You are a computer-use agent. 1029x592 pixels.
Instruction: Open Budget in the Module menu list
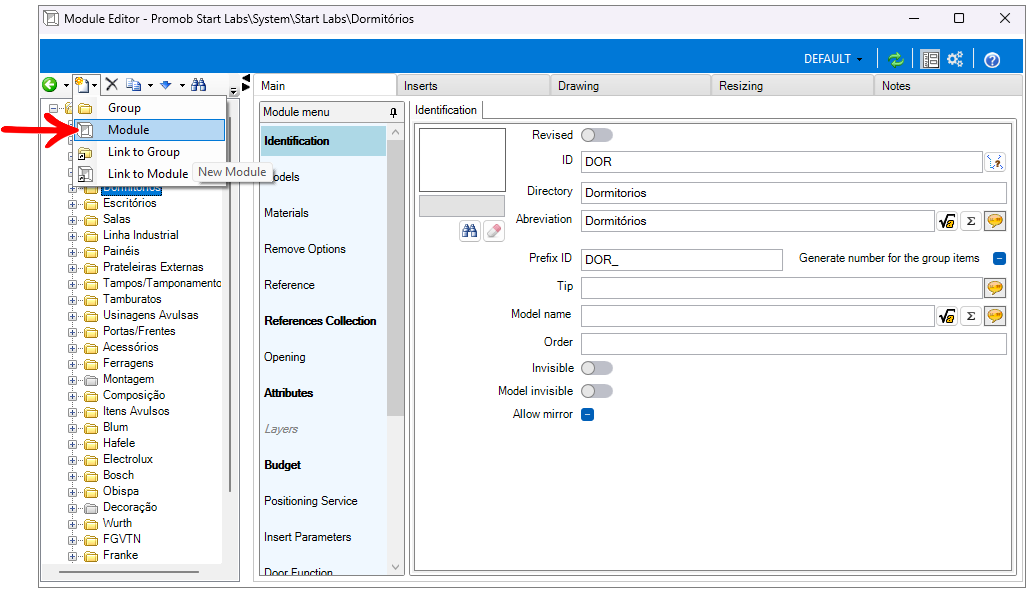click(282, 465)
